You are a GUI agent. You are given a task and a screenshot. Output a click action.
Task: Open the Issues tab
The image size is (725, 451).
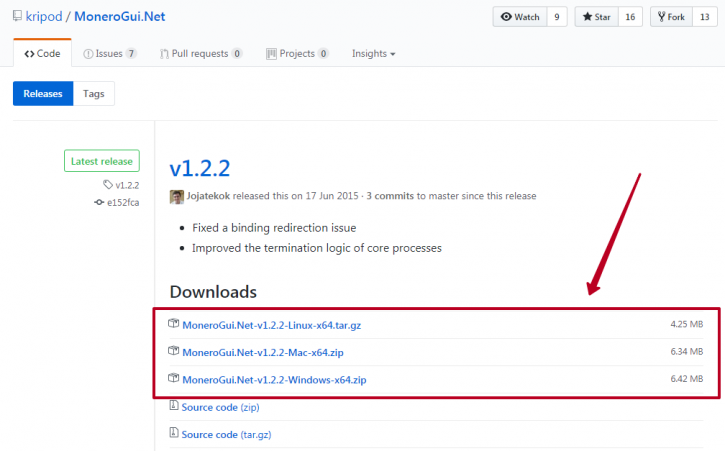click(x=110, y=54)
